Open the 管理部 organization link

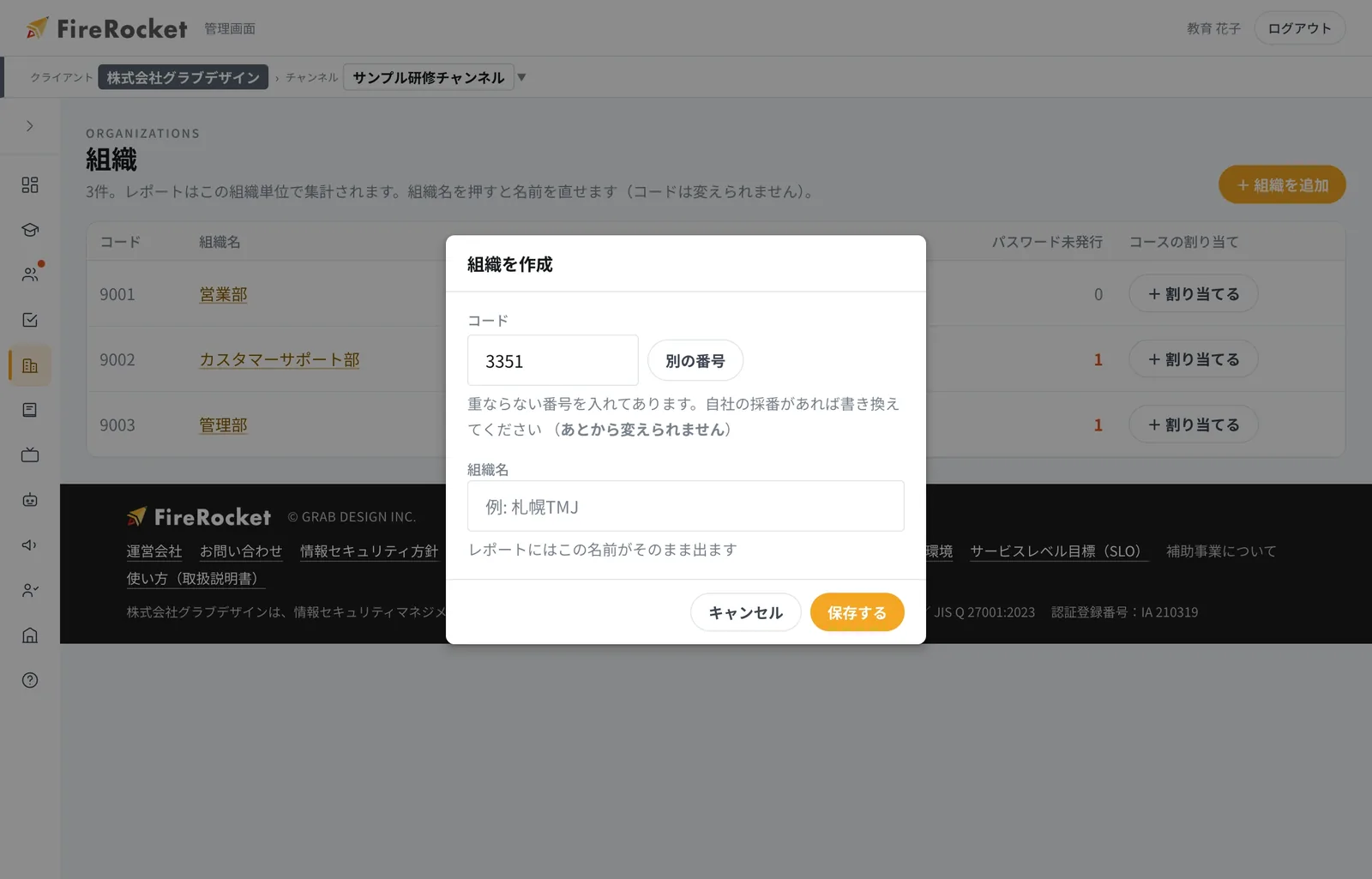pos(223,424)
